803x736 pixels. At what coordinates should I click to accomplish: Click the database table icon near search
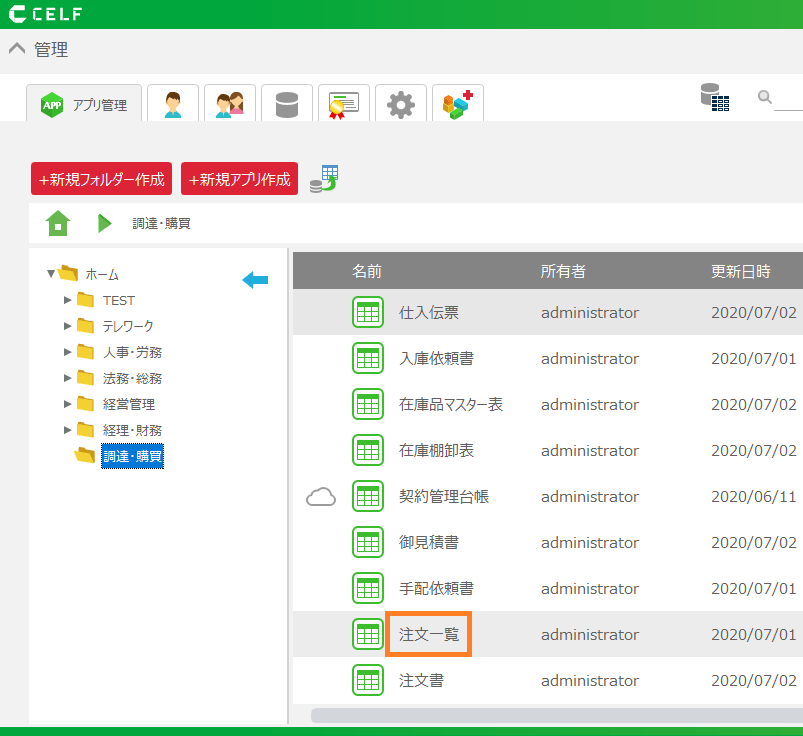coord(714,97)
